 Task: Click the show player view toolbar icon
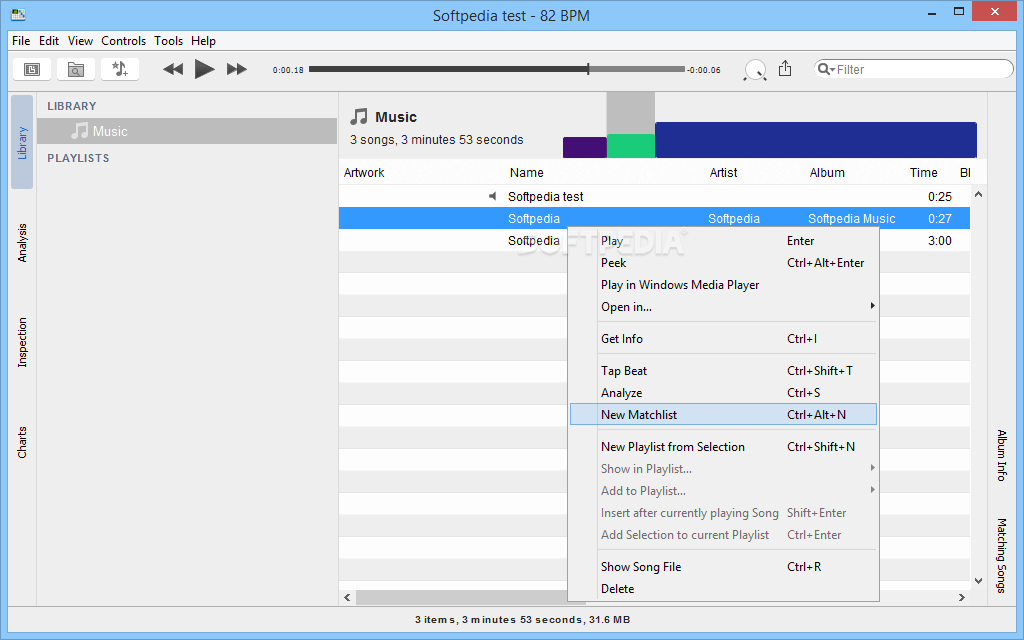tap(32, 69)
